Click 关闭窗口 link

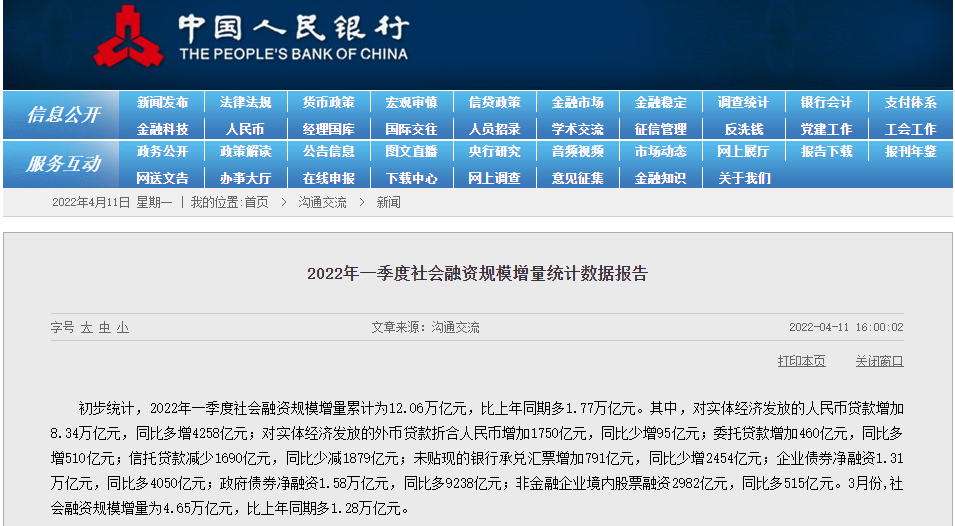pyautogui.click(x=879, y=361)
